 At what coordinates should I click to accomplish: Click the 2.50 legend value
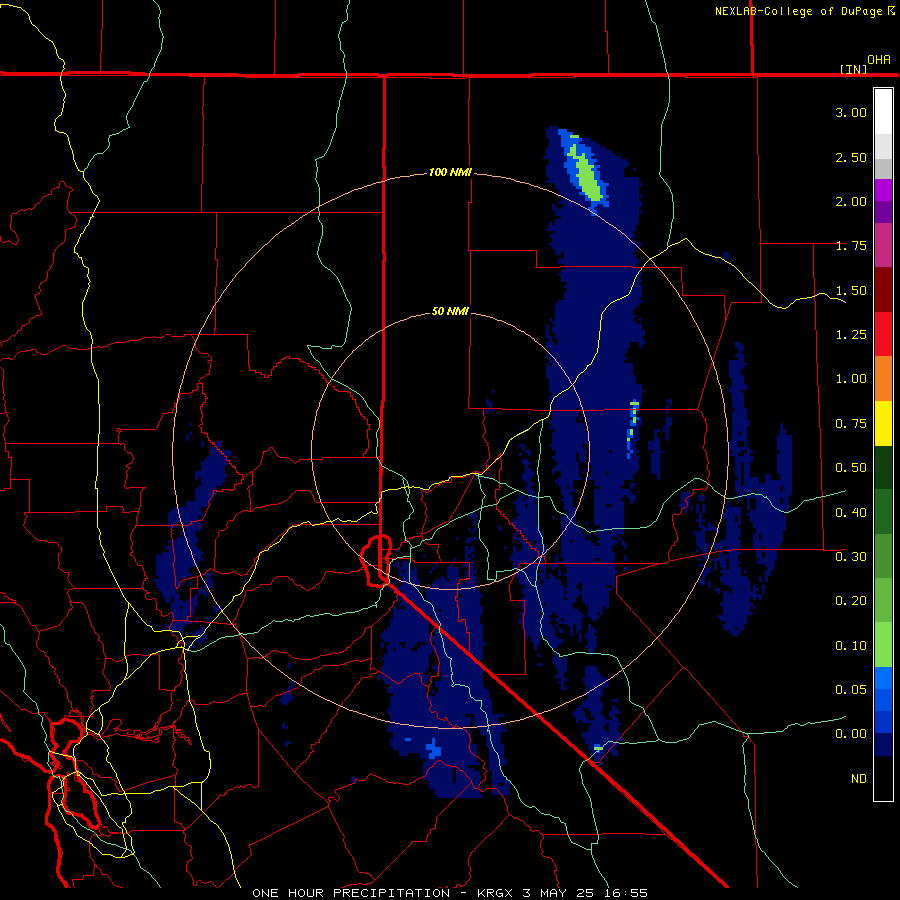851,157
